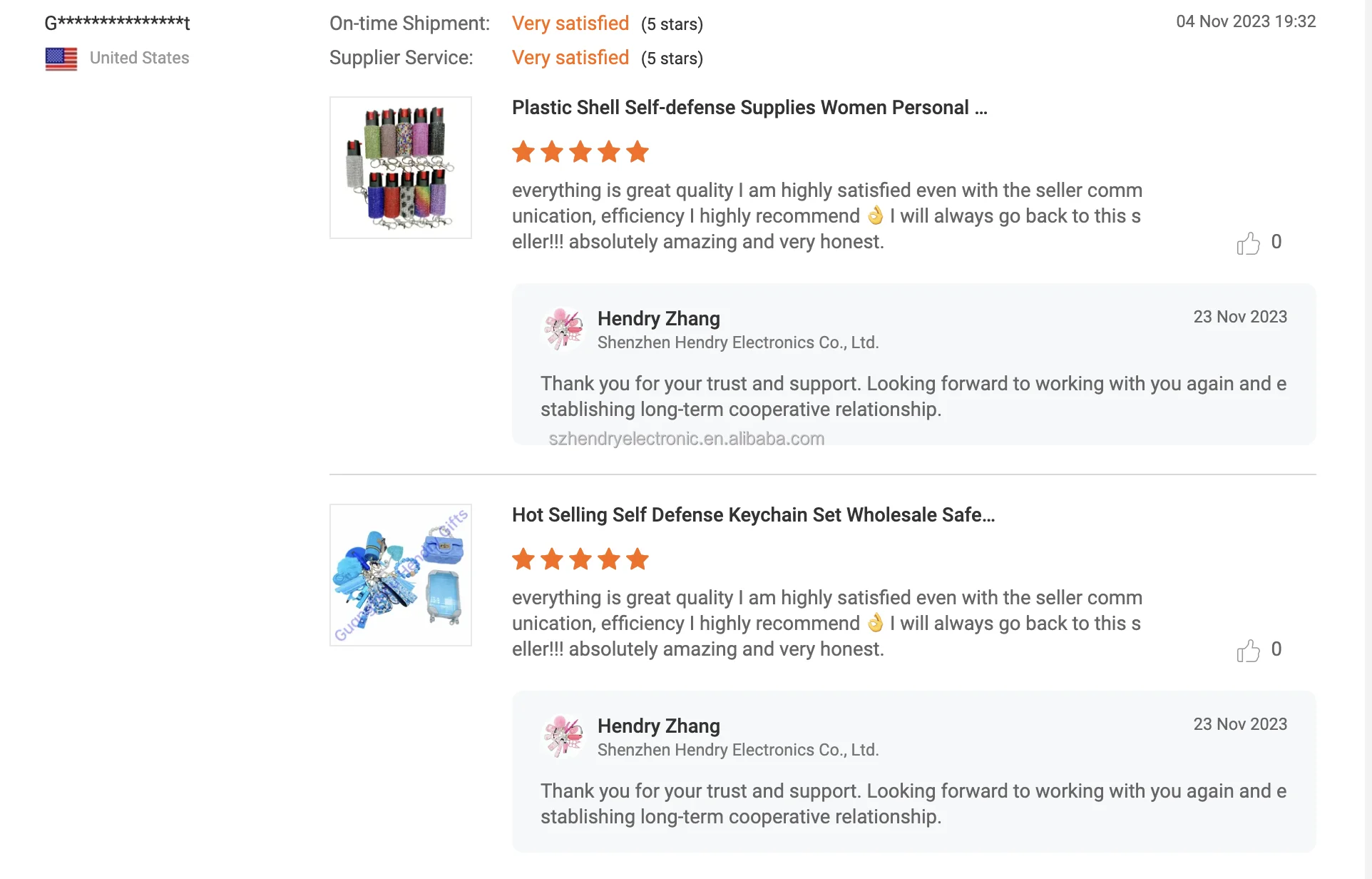The width and height of the screenshot is (1372, 879).
Task: Open Plastic Shell Self-defense Supplies product title
Action: pos(749,108)
